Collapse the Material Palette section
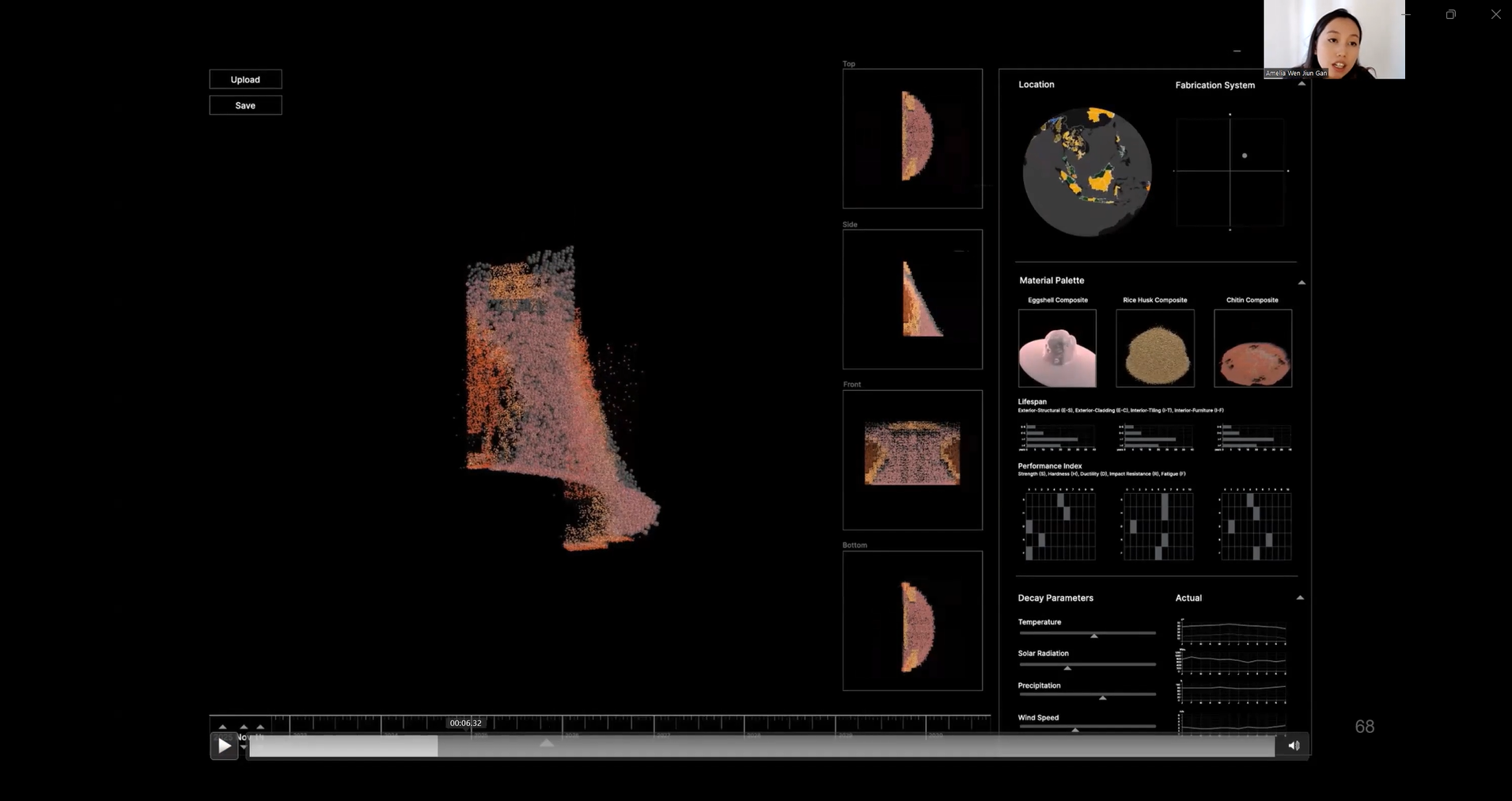Image resolution: width=1512 pixels, height=801 pixels. pyautogui.click(x=1302, y=283)
